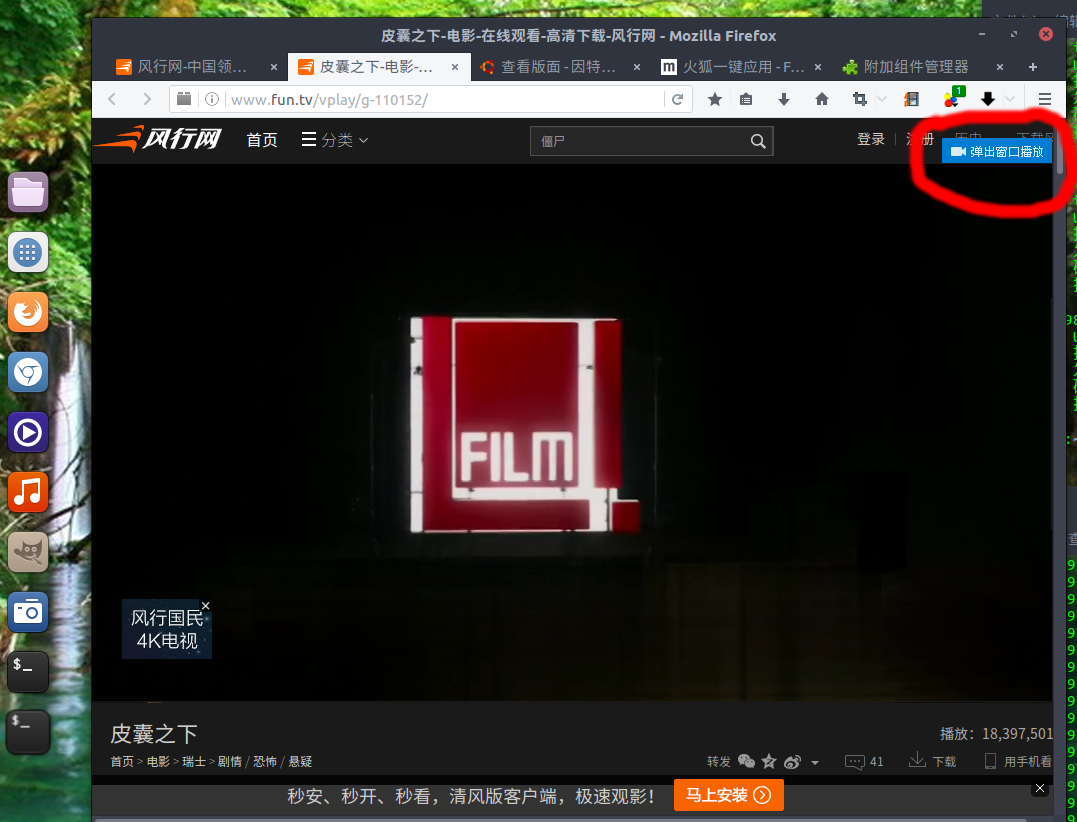Screen dimensions: 1077x822
Task: Click the Firefox back navigation arrow
Action: [112, 100]
